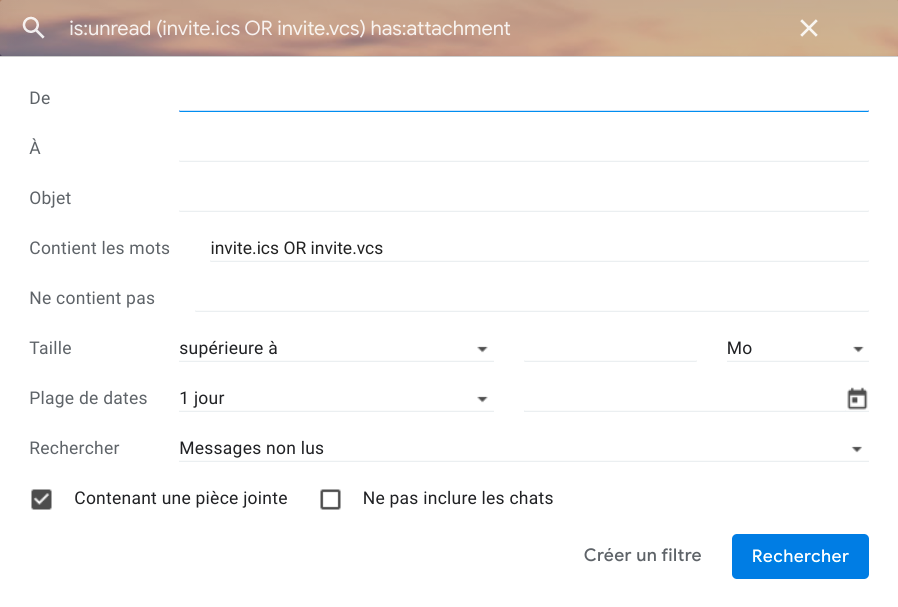898x607 pixels.
Task: Click the 'Plage de dates' label
Action: [x=88, y=398]
